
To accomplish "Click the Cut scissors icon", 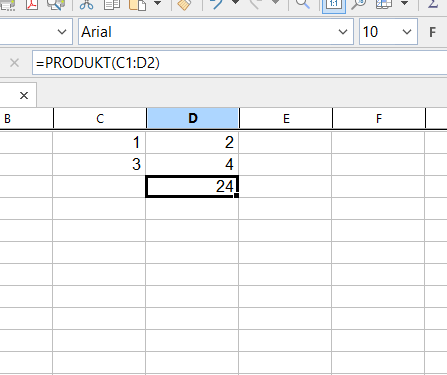I will click(x=86, y=4).
